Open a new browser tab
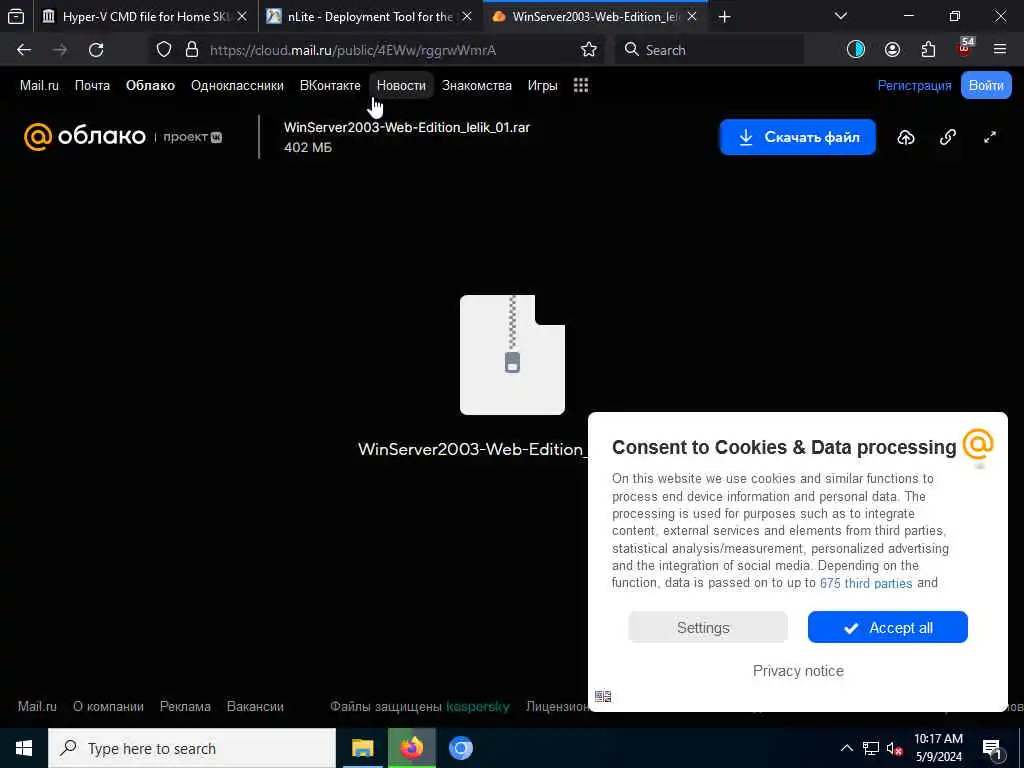The height and width of the screenshot is (768, 1024). [724, 17]
